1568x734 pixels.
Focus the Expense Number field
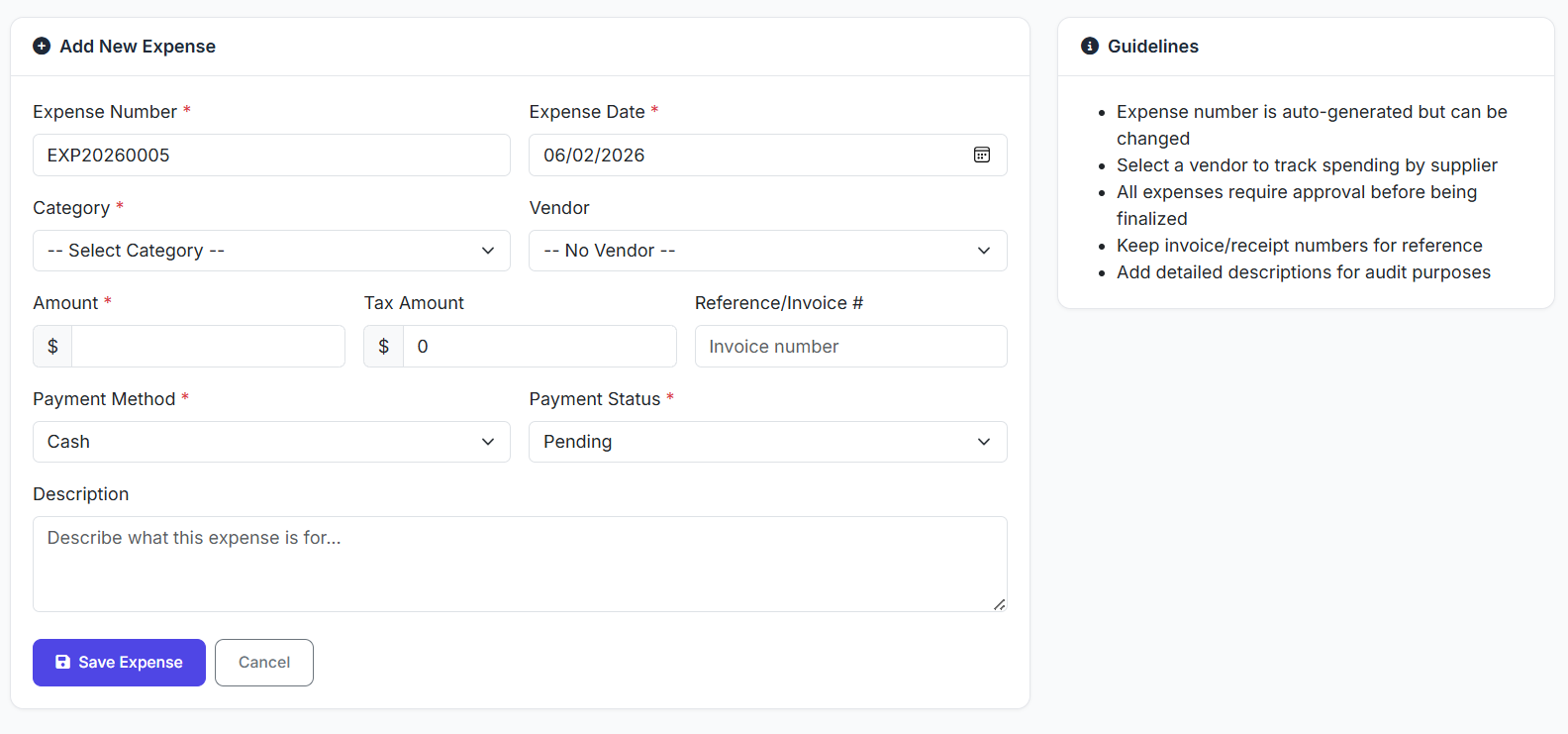tap(271, 156)
